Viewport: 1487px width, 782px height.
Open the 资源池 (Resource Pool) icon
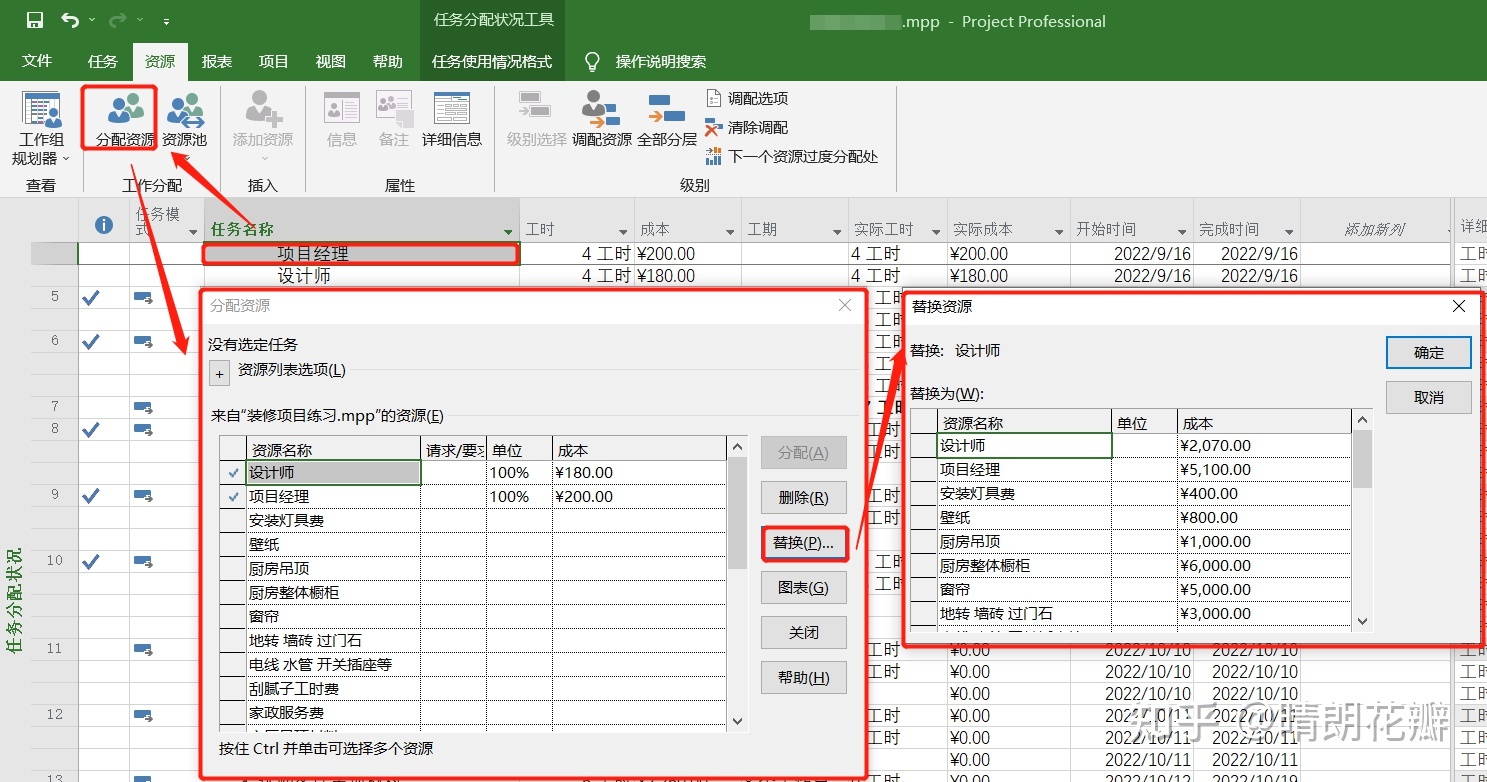(x=184, y=120)
